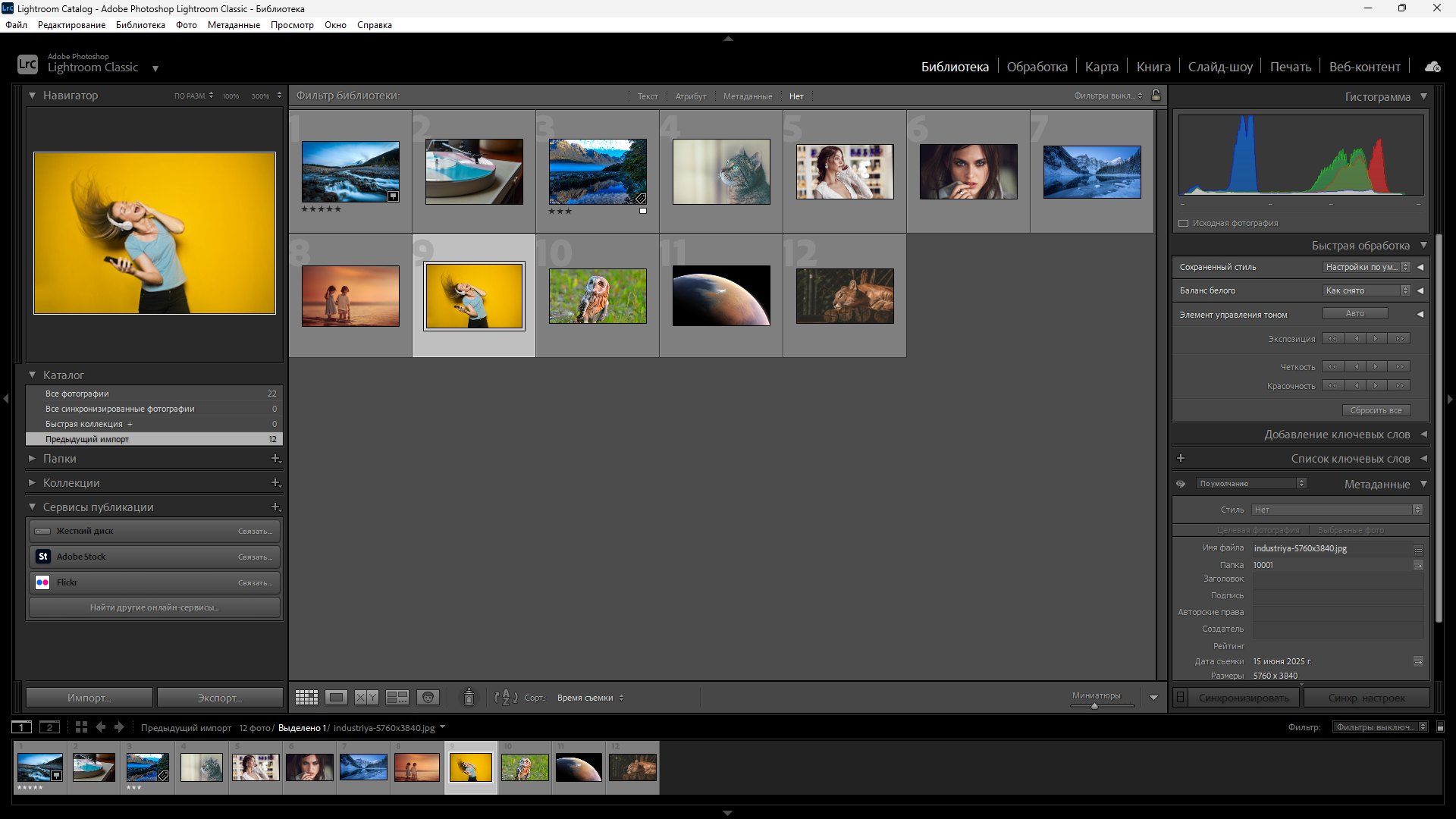This screenshot has width=1456, height=819.
Task: Click the Импорт button
Action: 89,698
